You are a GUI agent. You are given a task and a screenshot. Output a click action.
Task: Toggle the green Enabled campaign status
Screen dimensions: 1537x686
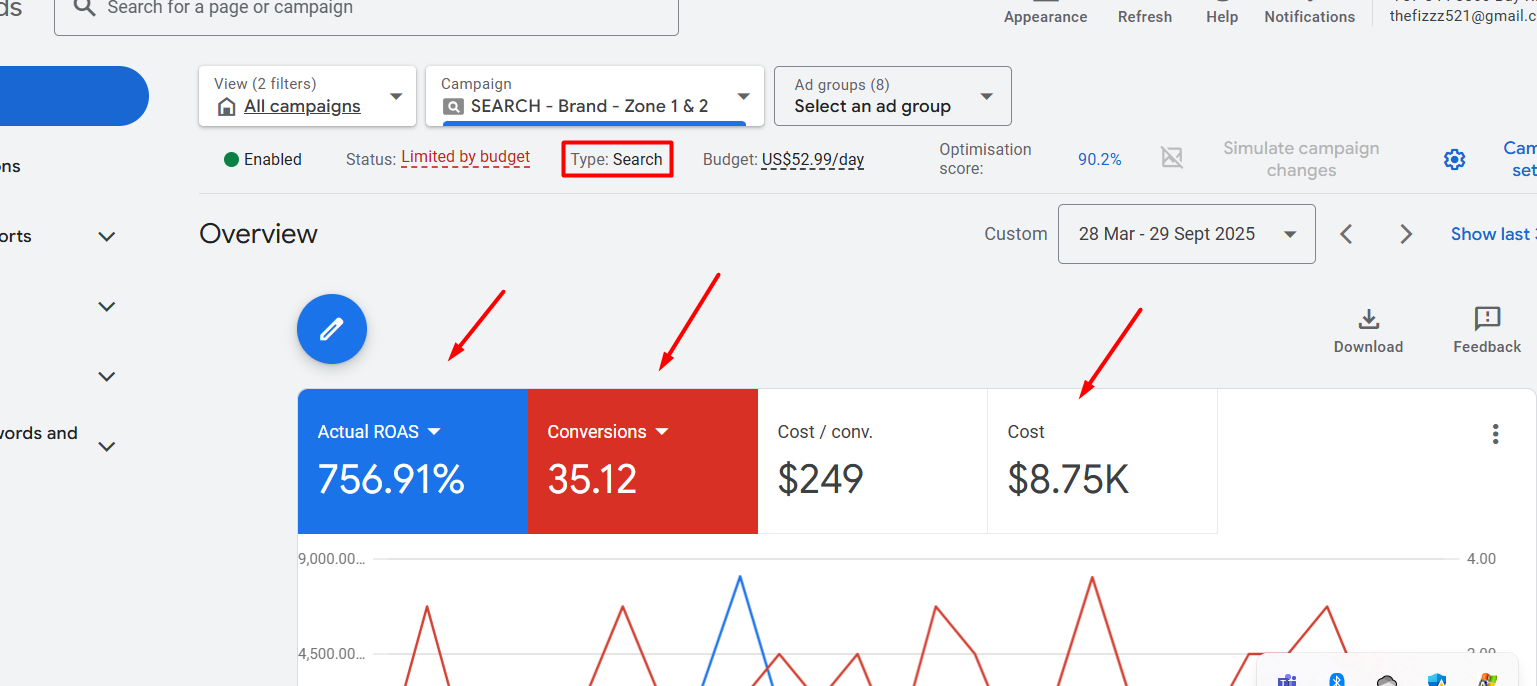(x=262, y=159)
